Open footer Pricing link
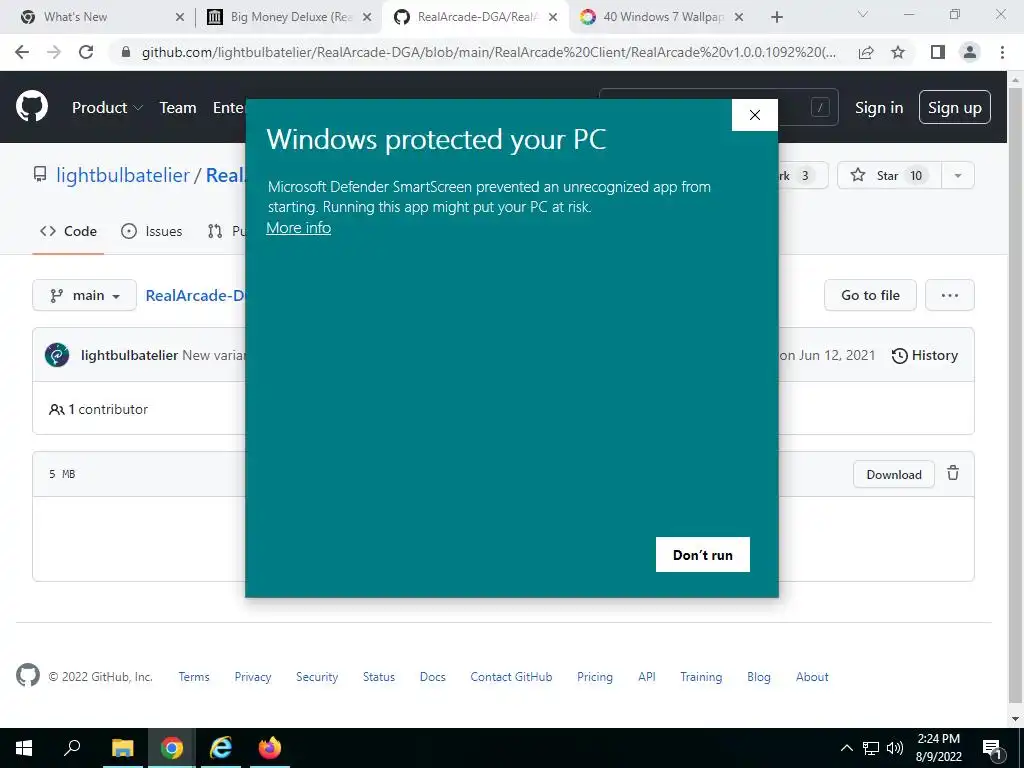The image size is (1024, 768). (x=595, y=677)
